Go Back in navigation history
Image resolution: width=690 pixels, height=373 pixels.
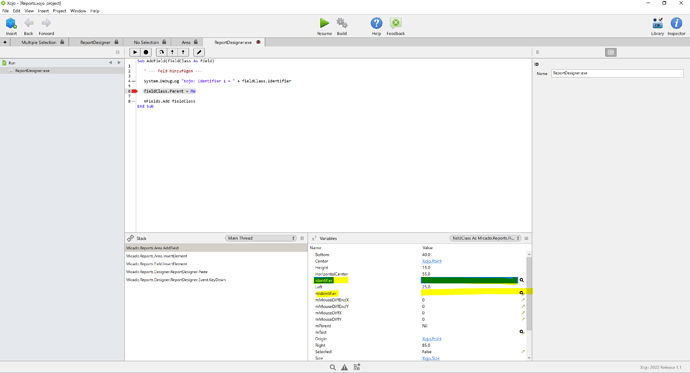[x=29, y=23]
